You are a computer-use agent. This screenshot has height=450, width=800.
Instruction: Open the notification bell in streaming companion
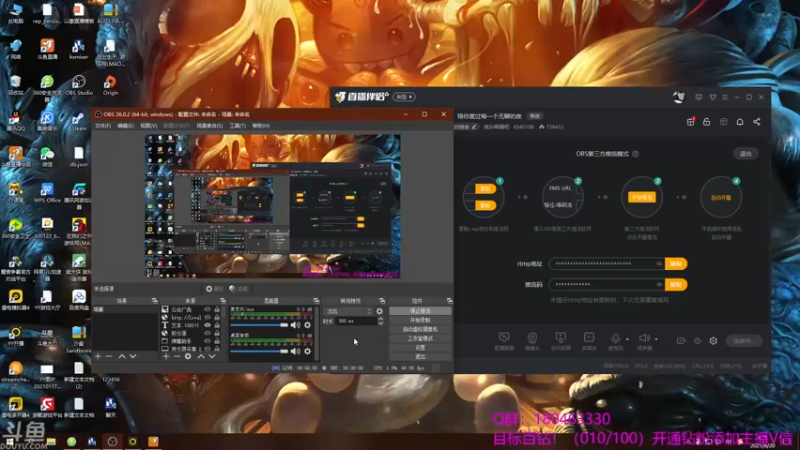pyautogui.click(x=740, y=122)
